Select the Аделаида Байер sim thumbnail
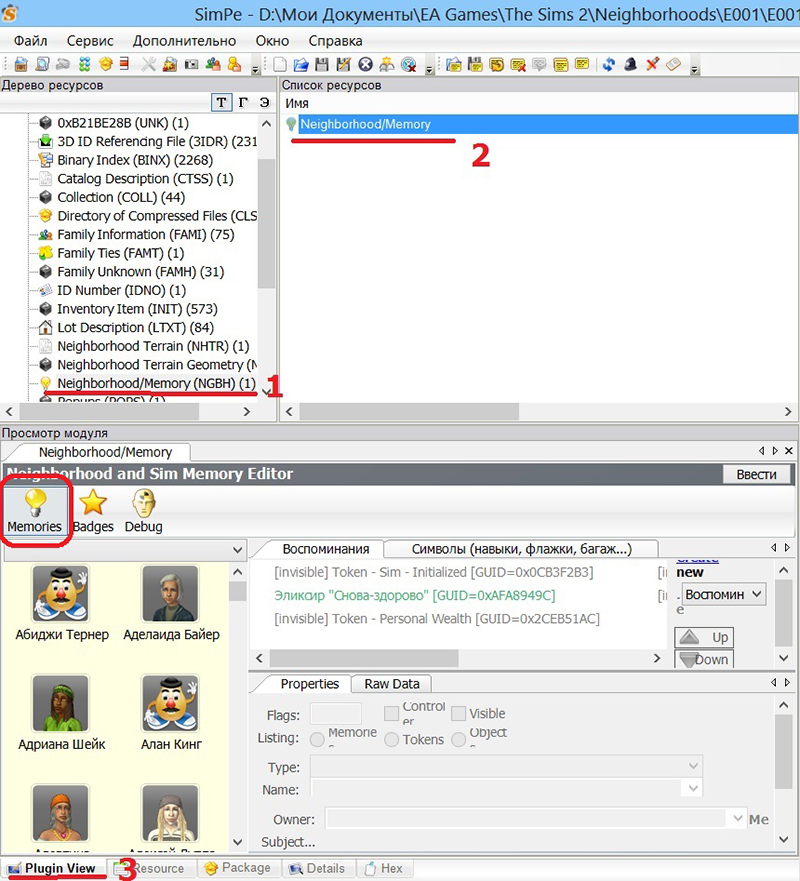 tap(170, 593)
